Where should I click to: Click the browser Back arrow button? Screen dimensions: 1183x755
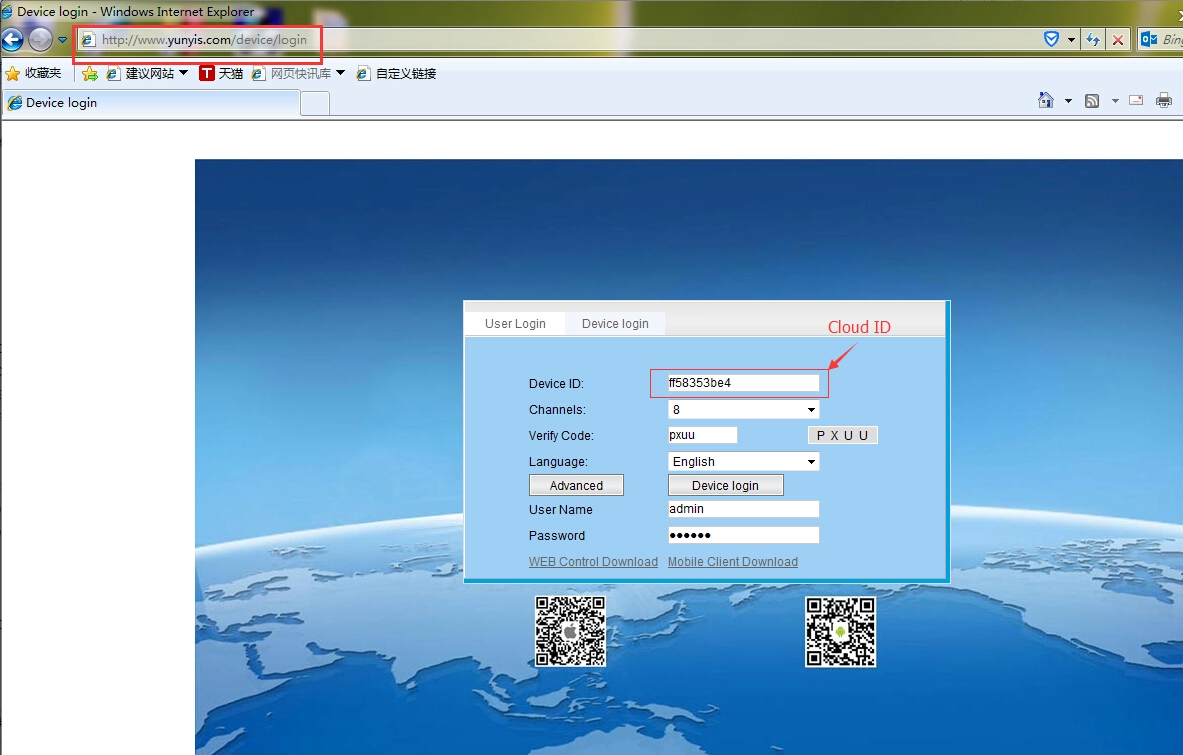(13, 39)
